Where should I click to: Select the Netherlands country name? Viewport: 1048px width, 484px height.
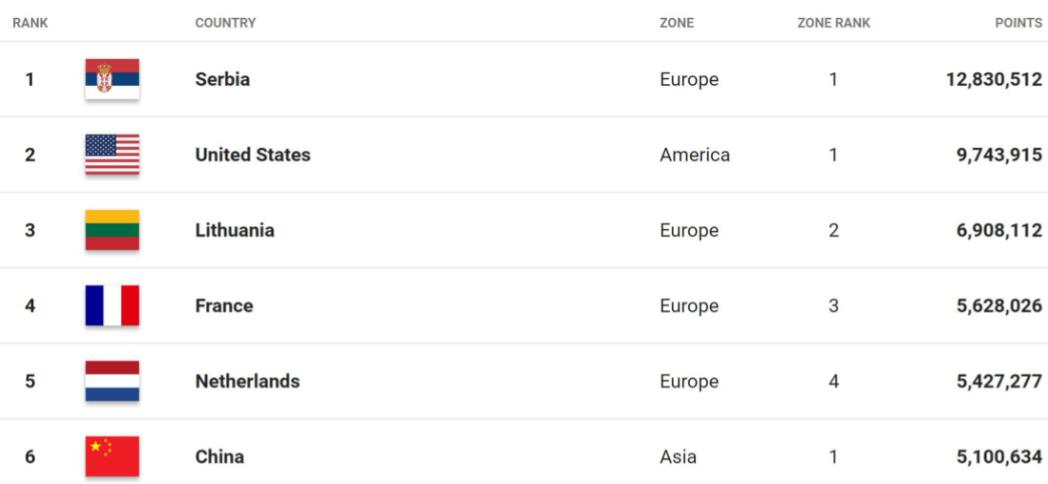coord(247,381)
